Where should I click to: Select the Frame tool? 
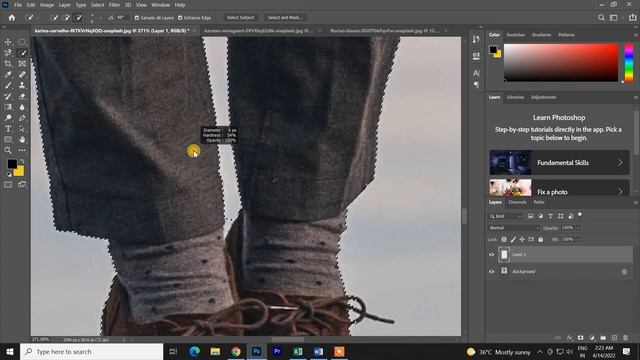(22, 64)
